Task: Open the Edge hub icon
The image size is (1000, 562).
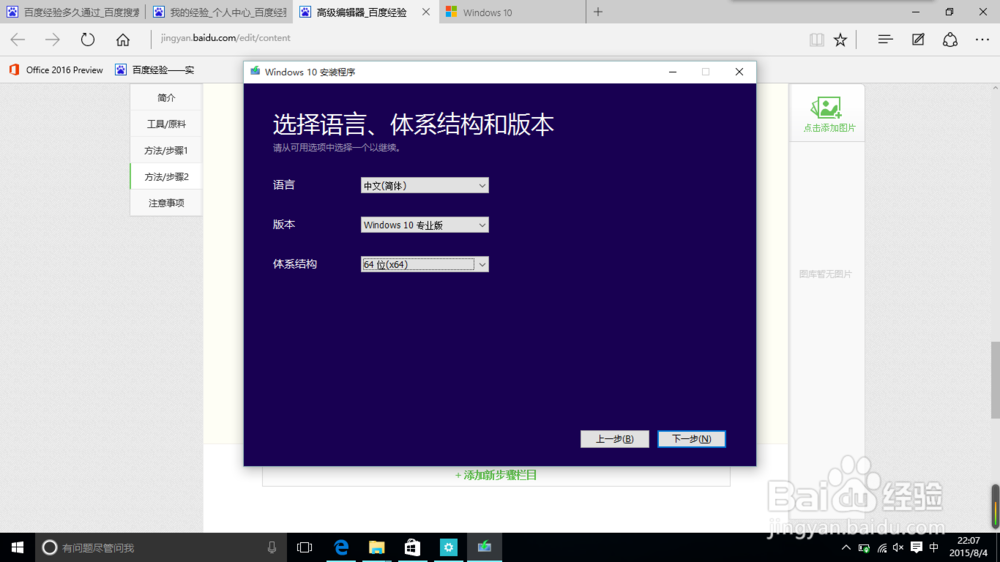Action: tap(885, 40)
